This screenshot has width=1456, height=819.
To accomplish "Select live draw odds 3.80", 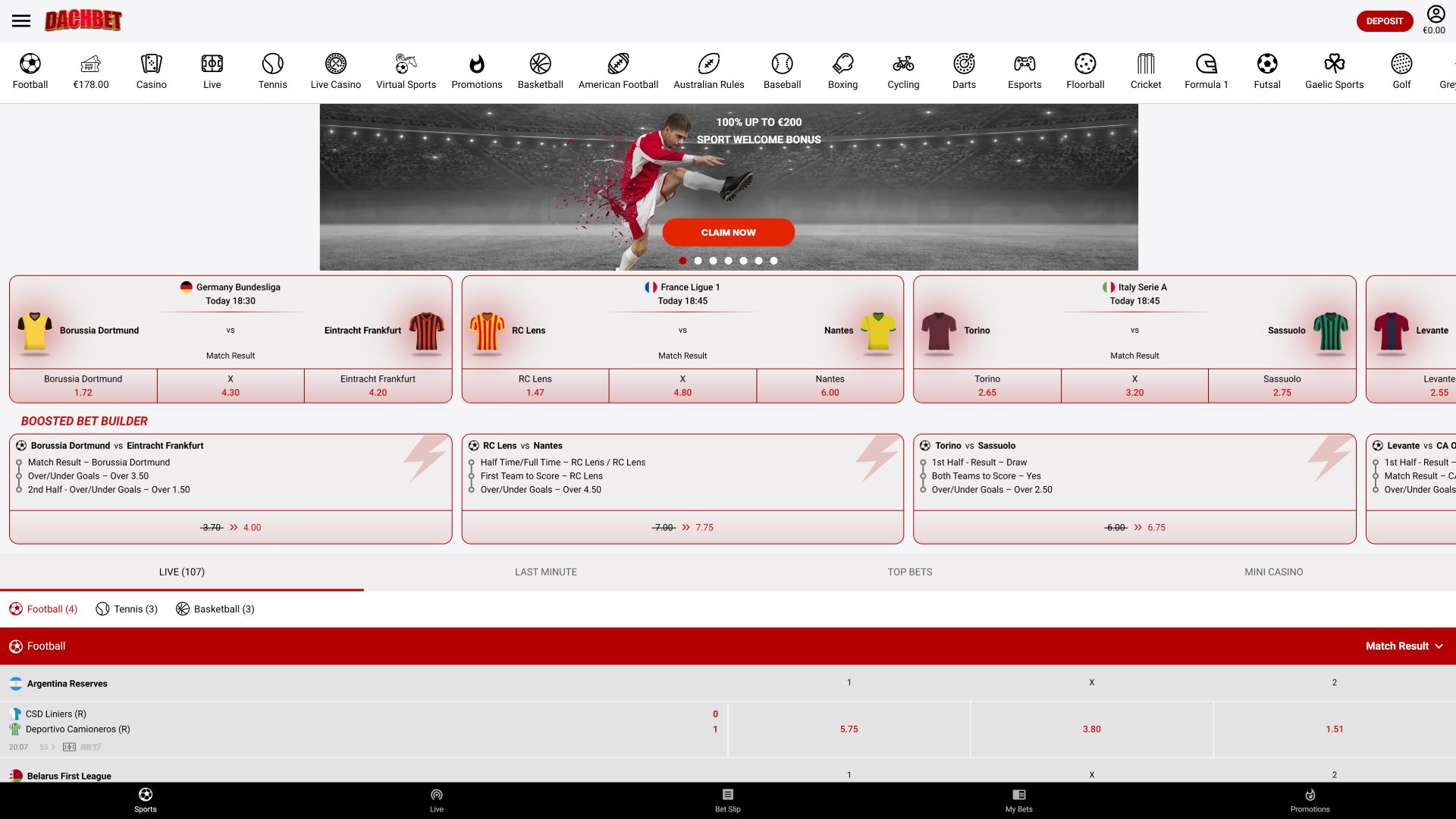I will tap(1092, 729).
